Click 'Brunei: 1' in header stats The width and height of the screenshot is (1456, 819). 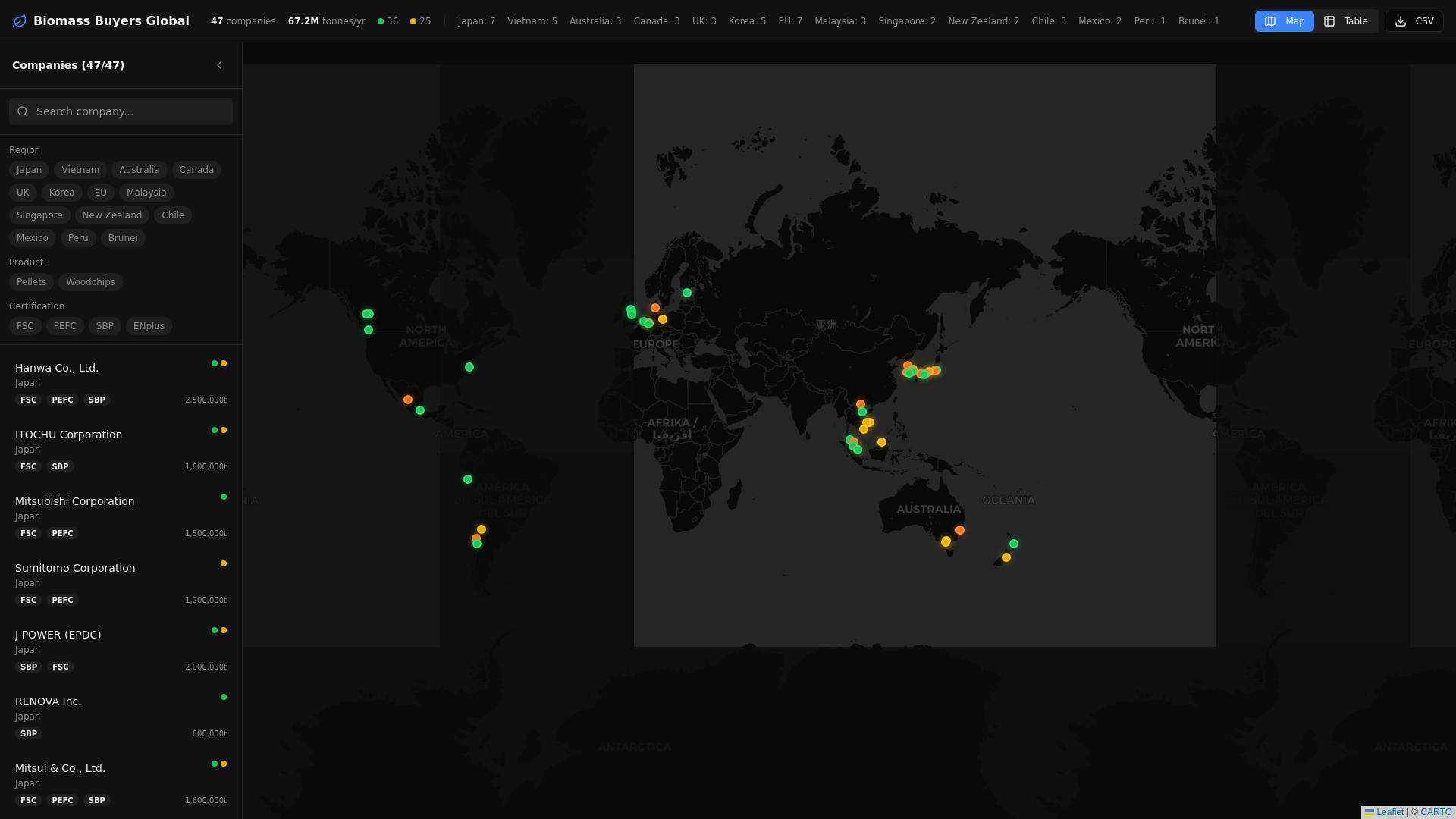point(1199,21)
